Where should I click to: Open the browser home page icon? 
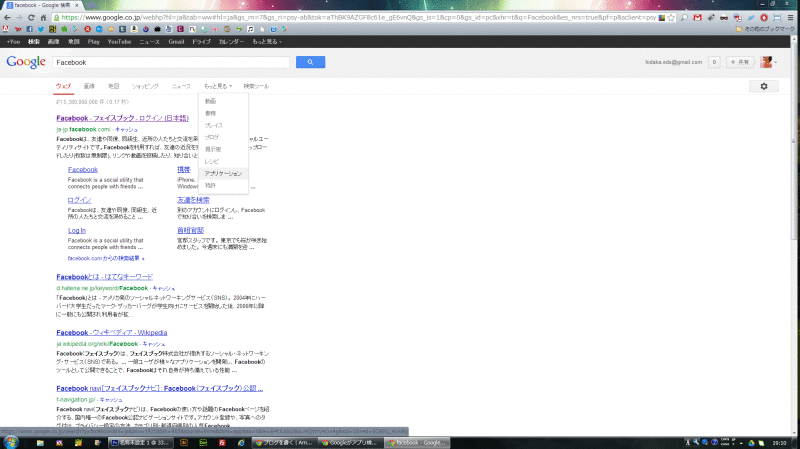pyautogui.click(x=43, y=17)
